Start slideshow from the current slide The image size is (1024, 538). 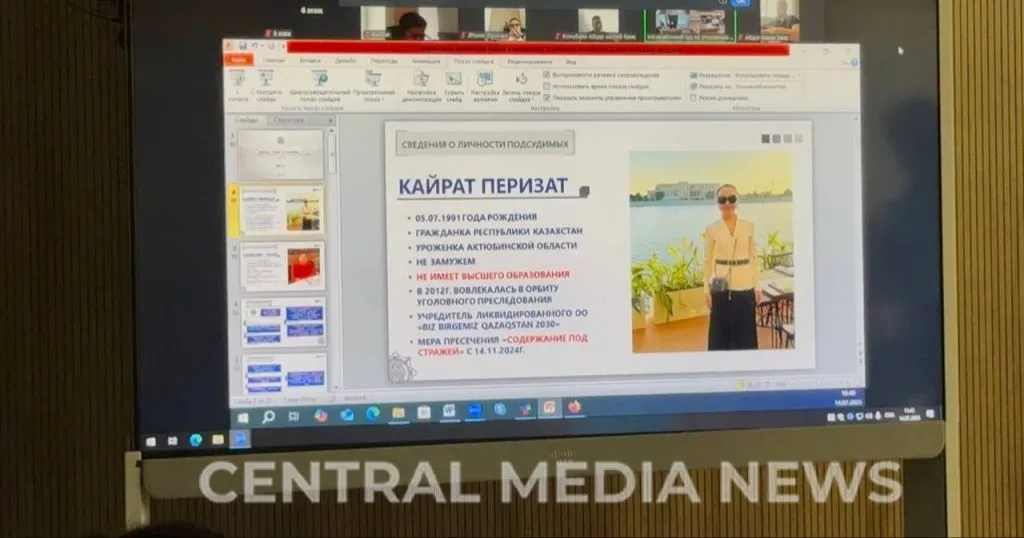point(267,82)
